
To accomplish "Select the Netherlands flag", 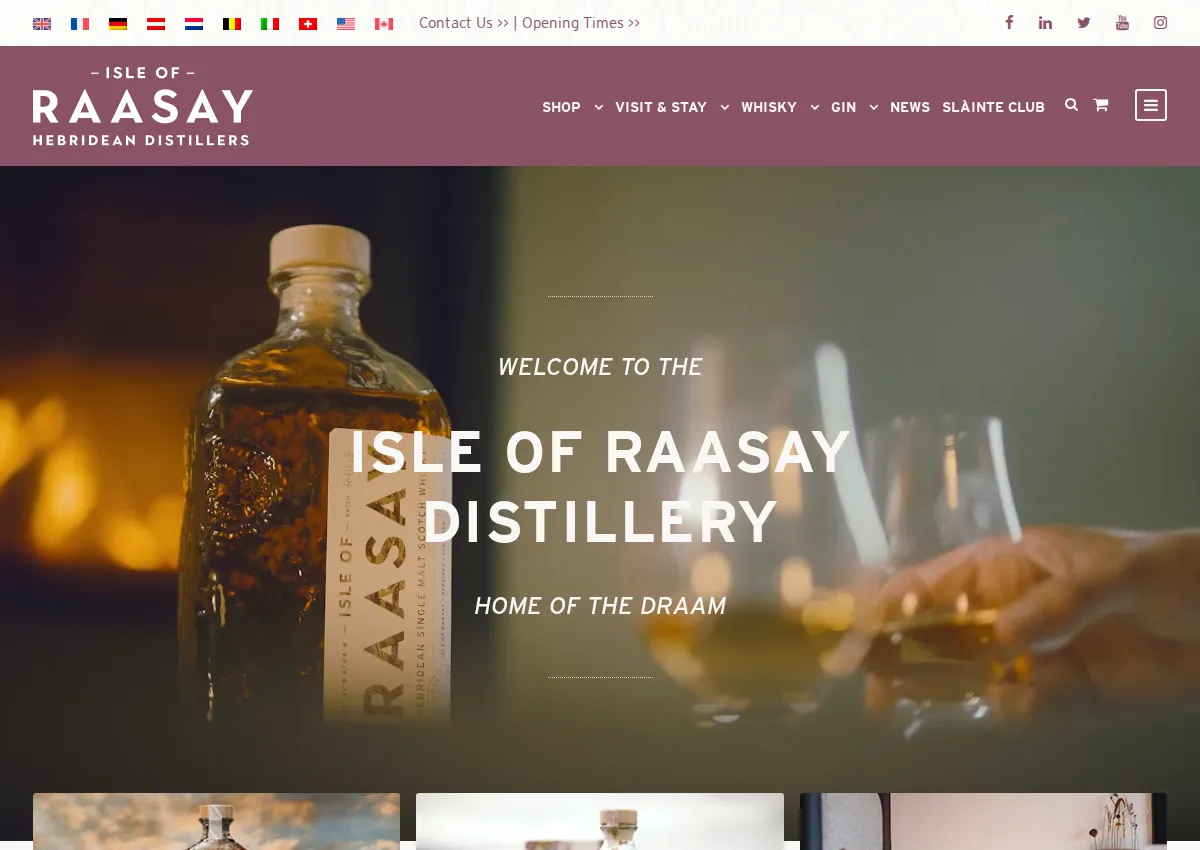I will click(194, 24).
